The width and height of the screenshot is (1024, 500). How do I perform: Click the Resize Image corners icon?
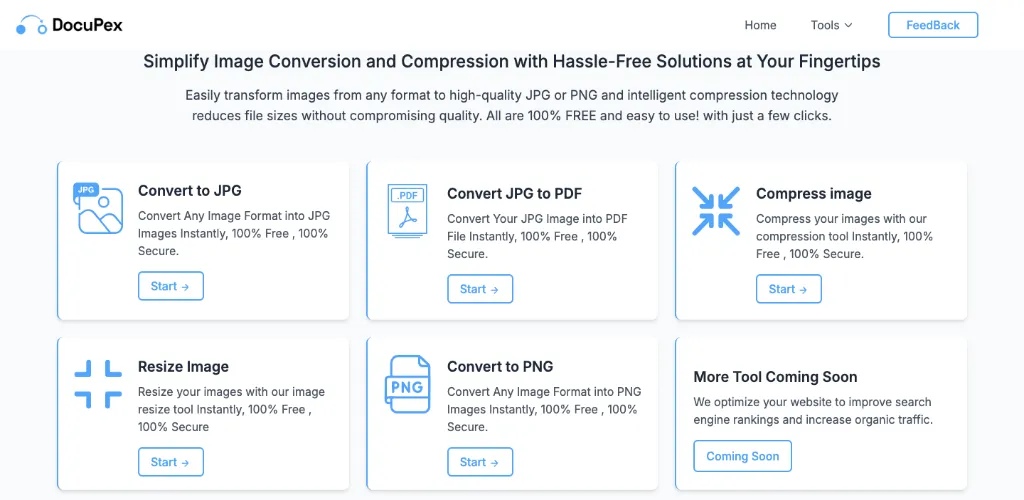(98, 384)
